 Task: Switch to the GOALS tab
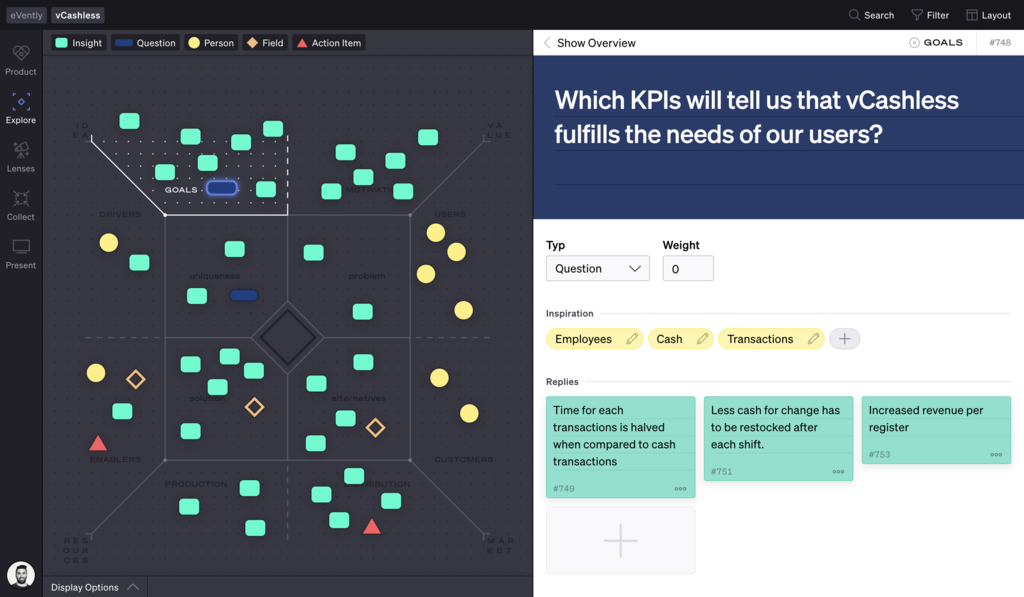[x=936, y=42]
